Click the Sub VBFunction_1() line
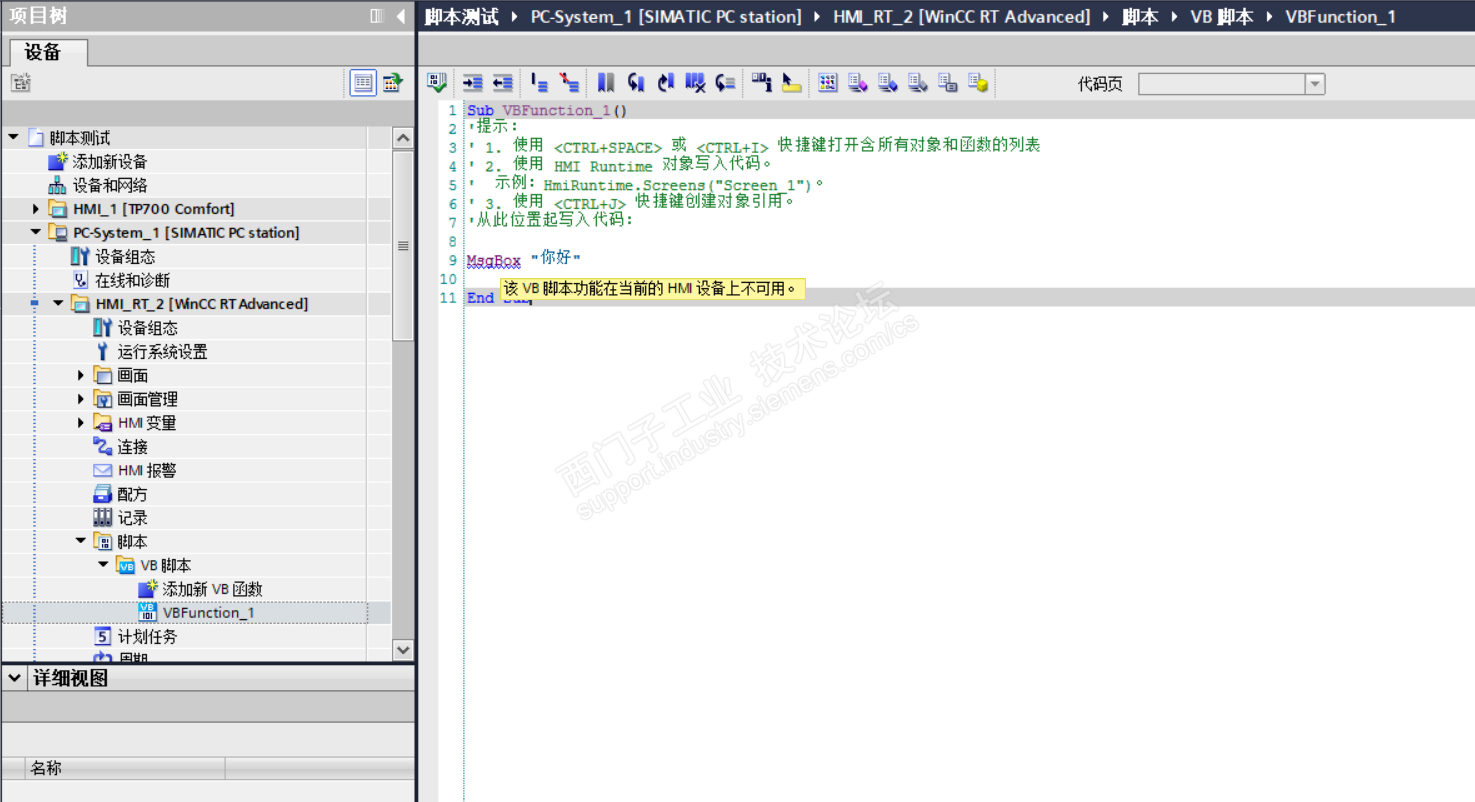The image size is (1475, 802). pyautogui.click(x=547, y=110)
